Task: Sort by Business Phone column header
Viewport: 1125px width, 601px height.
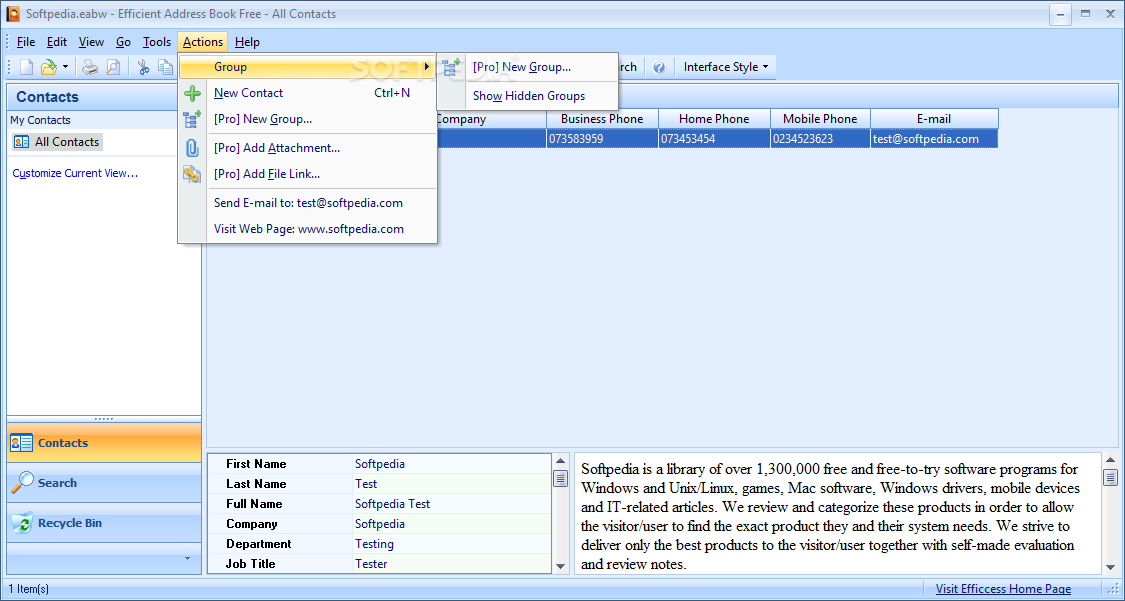Action: click(x=602, y=118)
